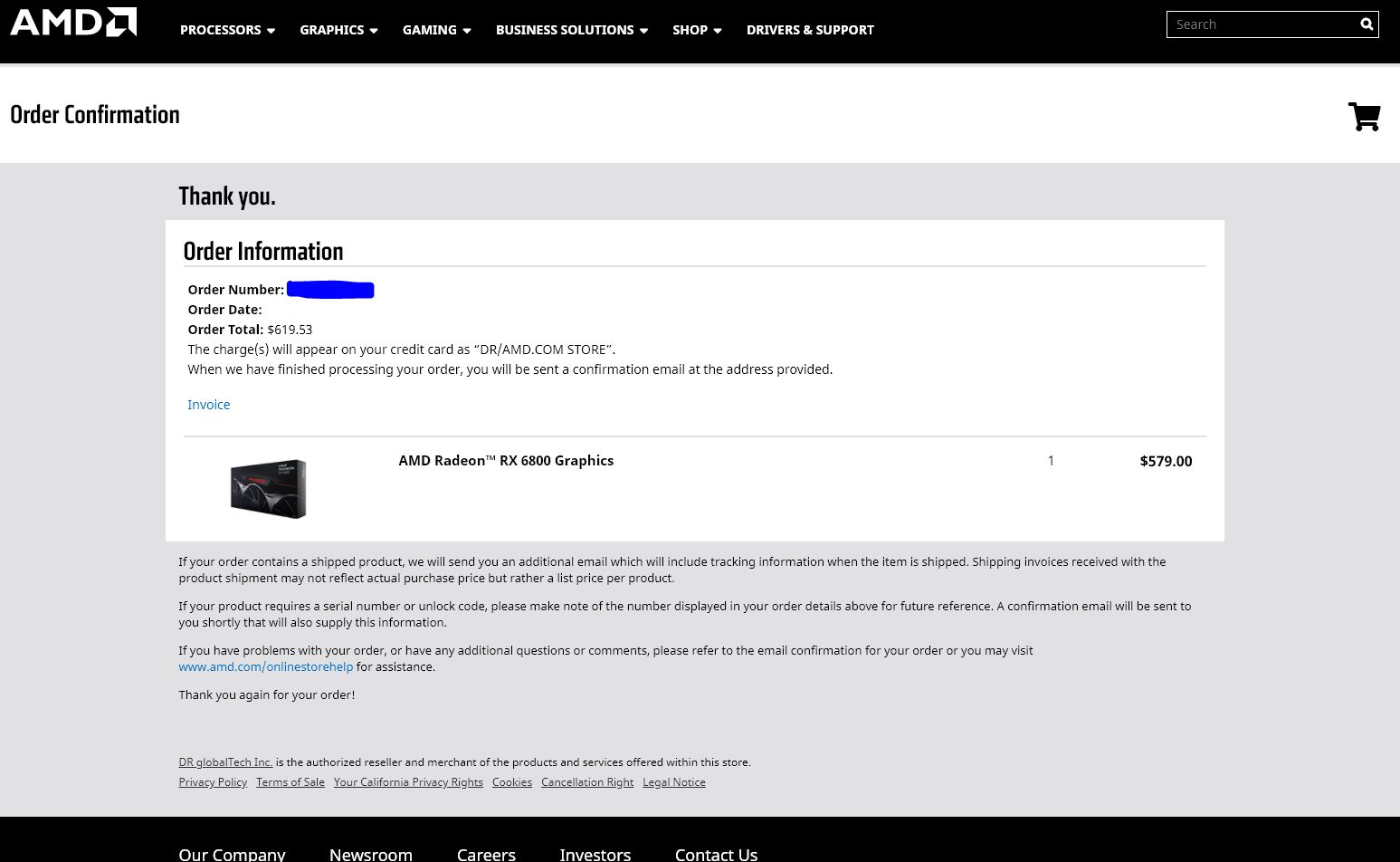Click the Radeon RX 6800 product image
1400x862 pixels.
[x=268, y=489]
